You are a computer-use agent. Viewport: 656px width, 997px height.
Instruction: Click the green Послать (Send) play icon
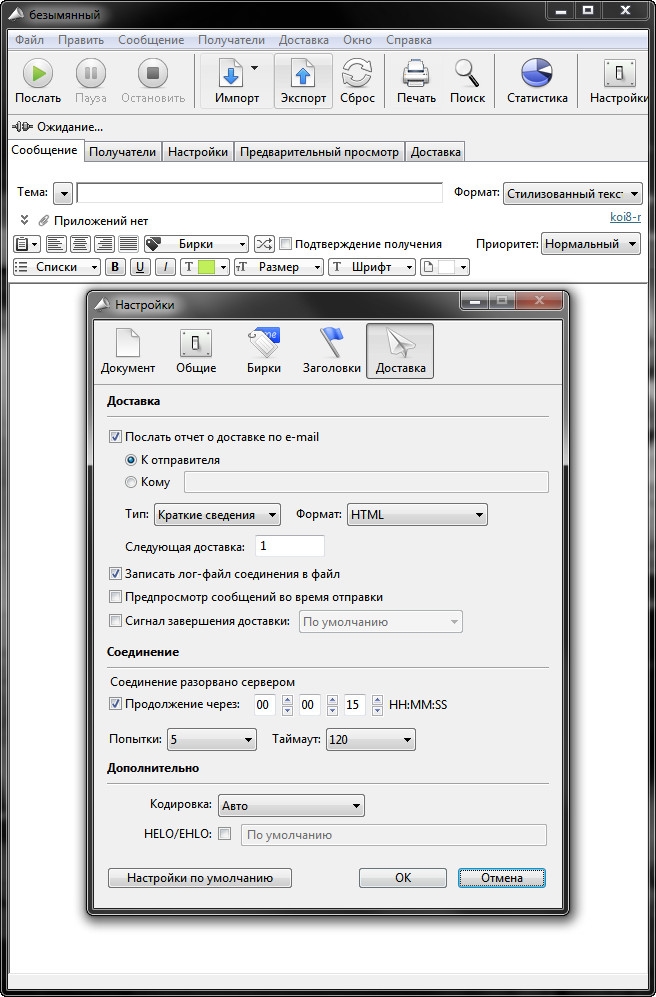click(38, 74)
